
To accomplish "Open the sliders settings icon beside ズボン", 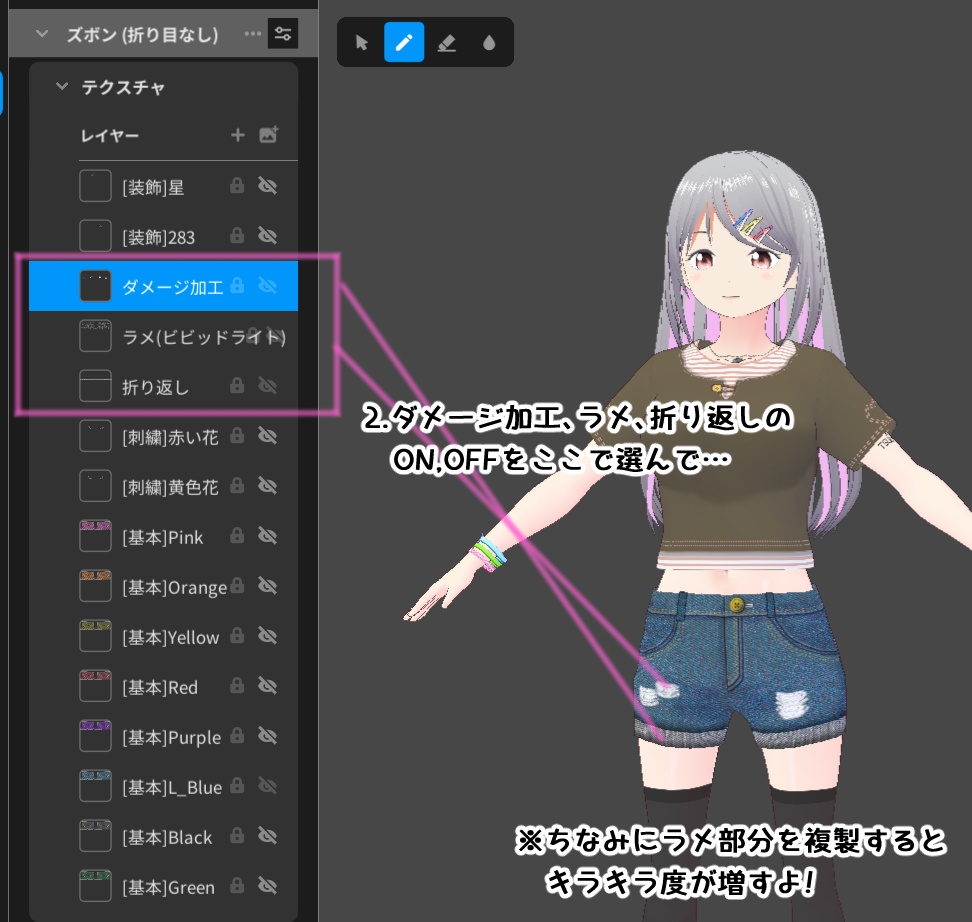I will [x=283, y=33].
